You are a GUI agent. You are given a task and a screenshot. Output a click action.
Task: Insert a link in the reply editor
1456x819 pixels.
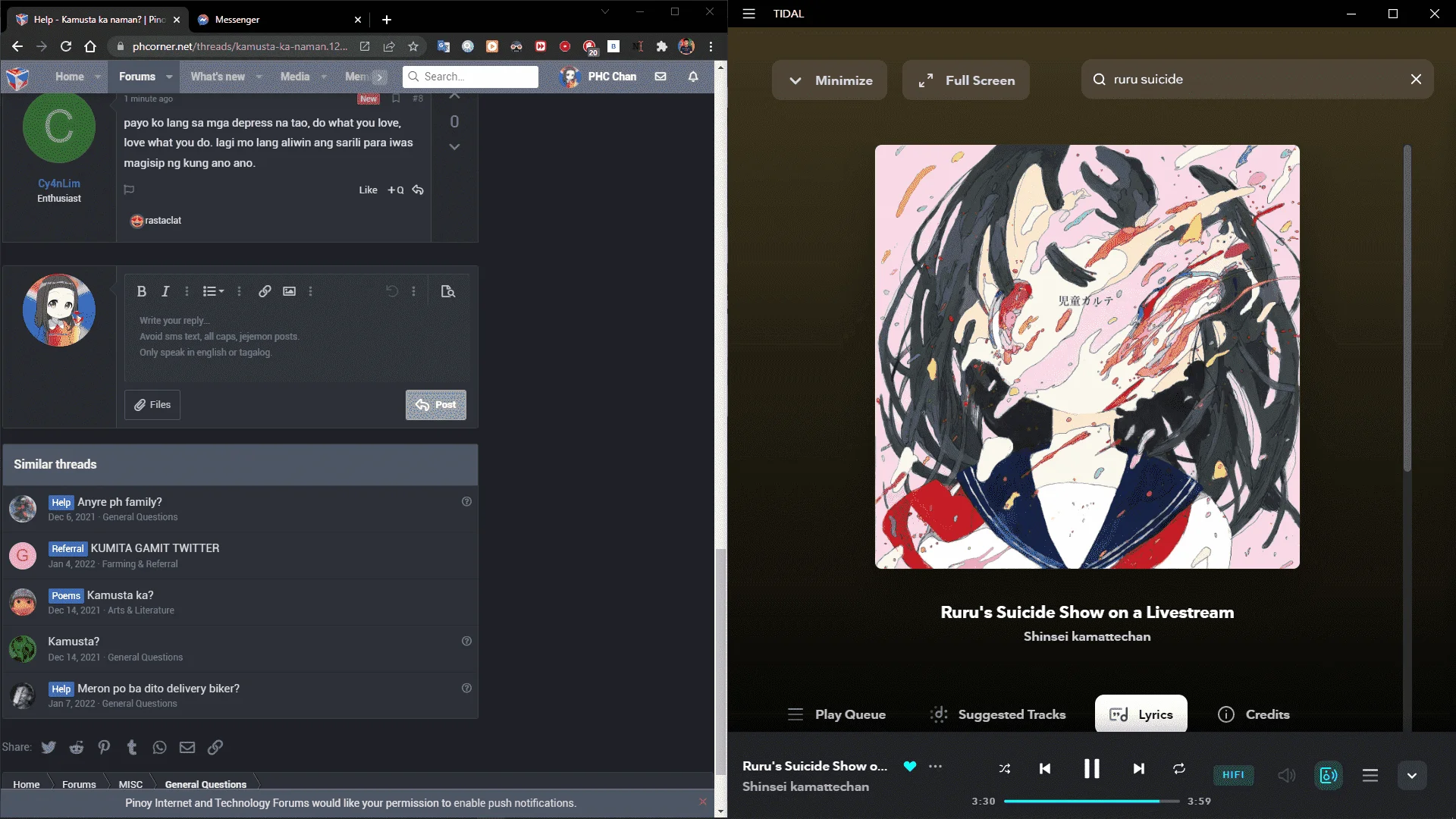point(265,291)
